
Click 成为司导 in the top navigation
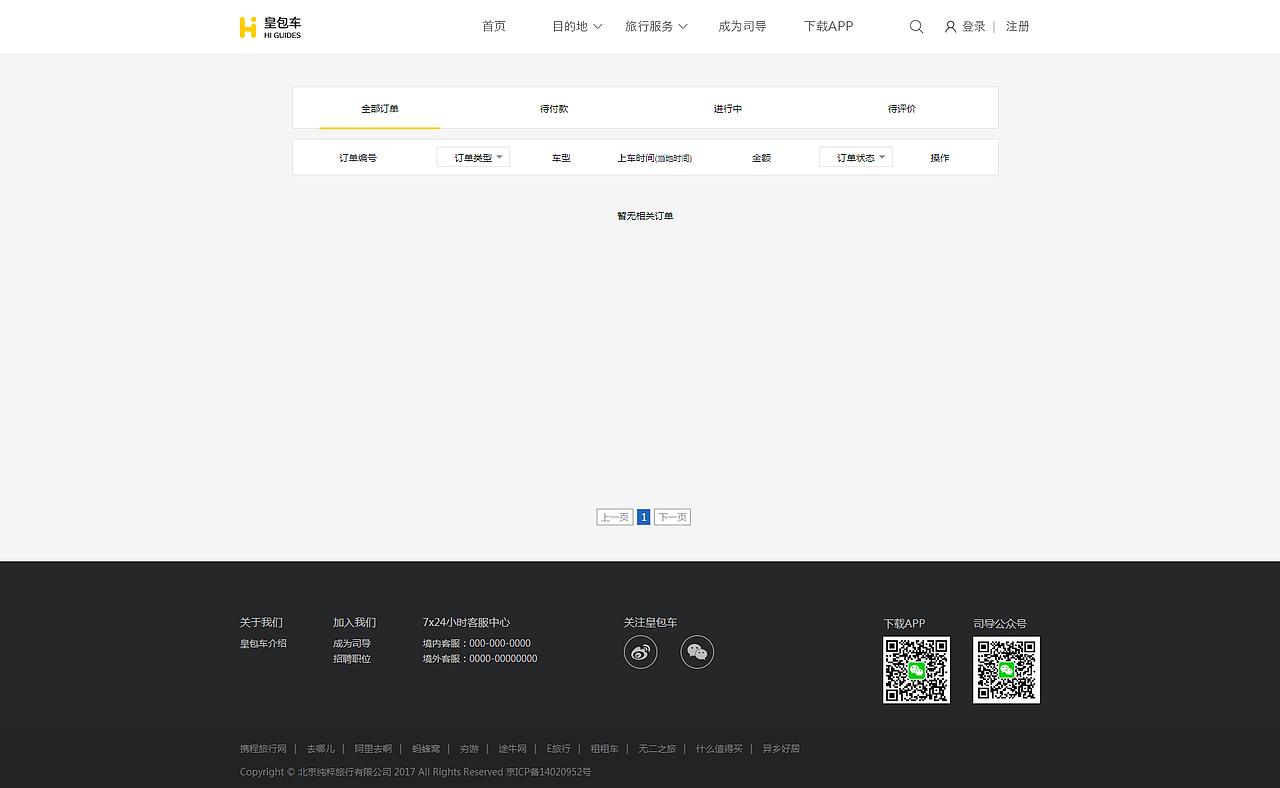[x=742, y=26]
